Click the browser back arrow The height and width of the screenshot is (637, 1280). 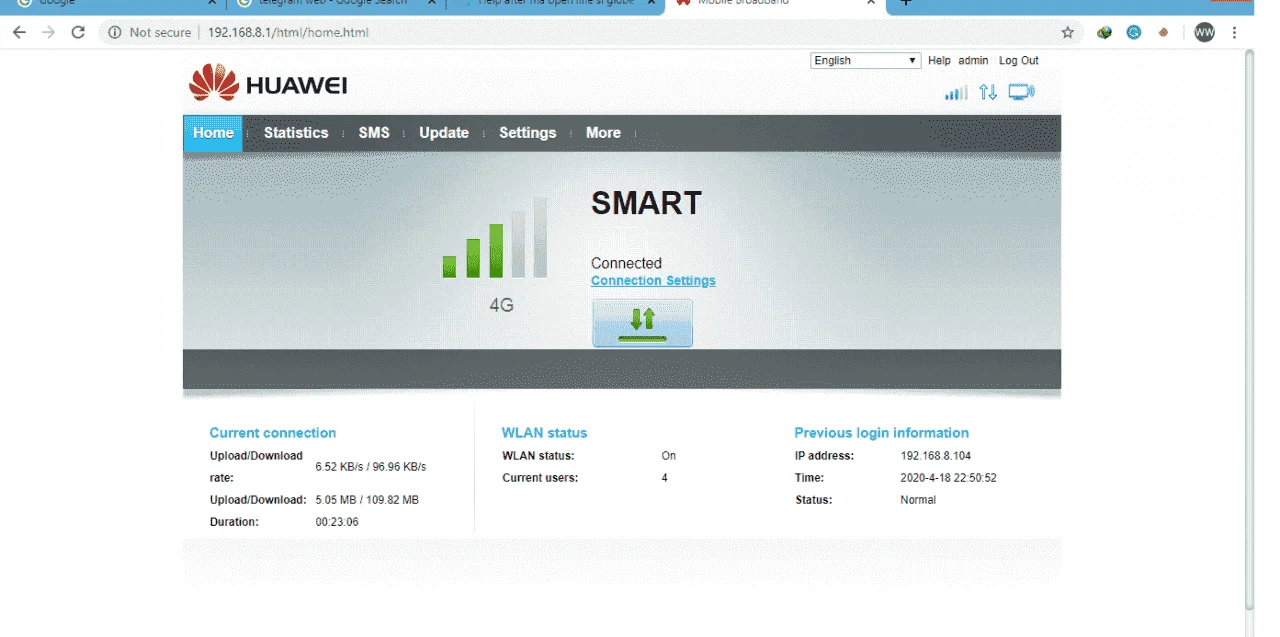click(x=19, y=32)
